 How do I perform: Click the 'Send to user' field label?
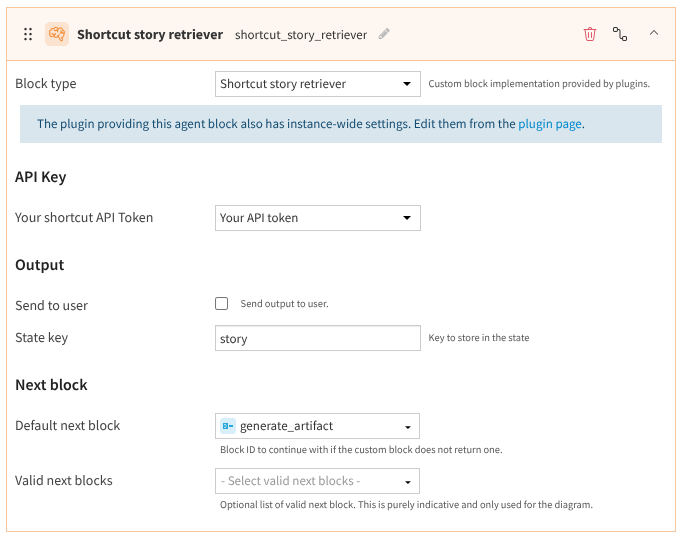tap(52, 305)
